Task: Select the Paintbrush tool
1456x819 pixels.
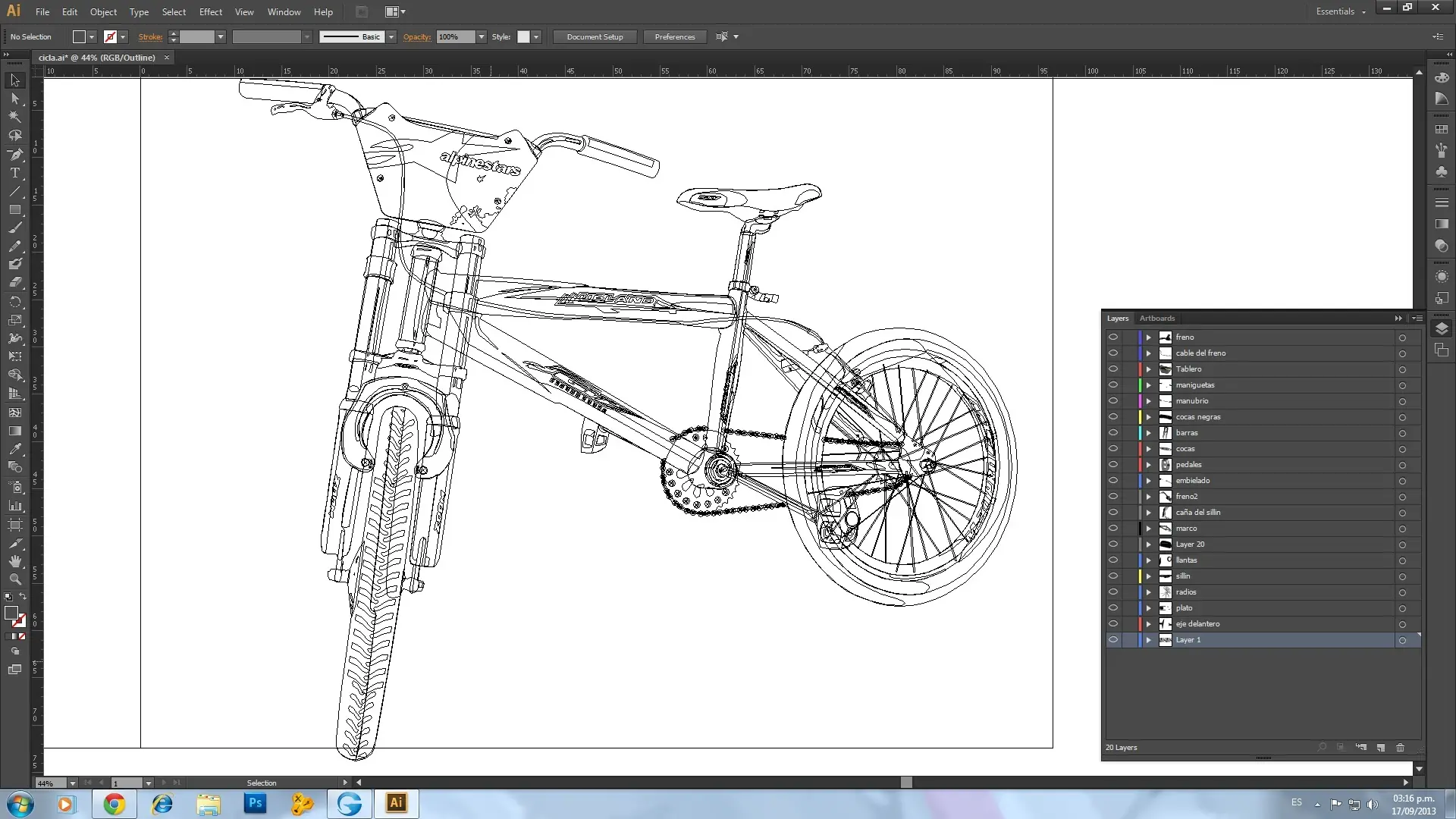Action: tap(14, 227)
